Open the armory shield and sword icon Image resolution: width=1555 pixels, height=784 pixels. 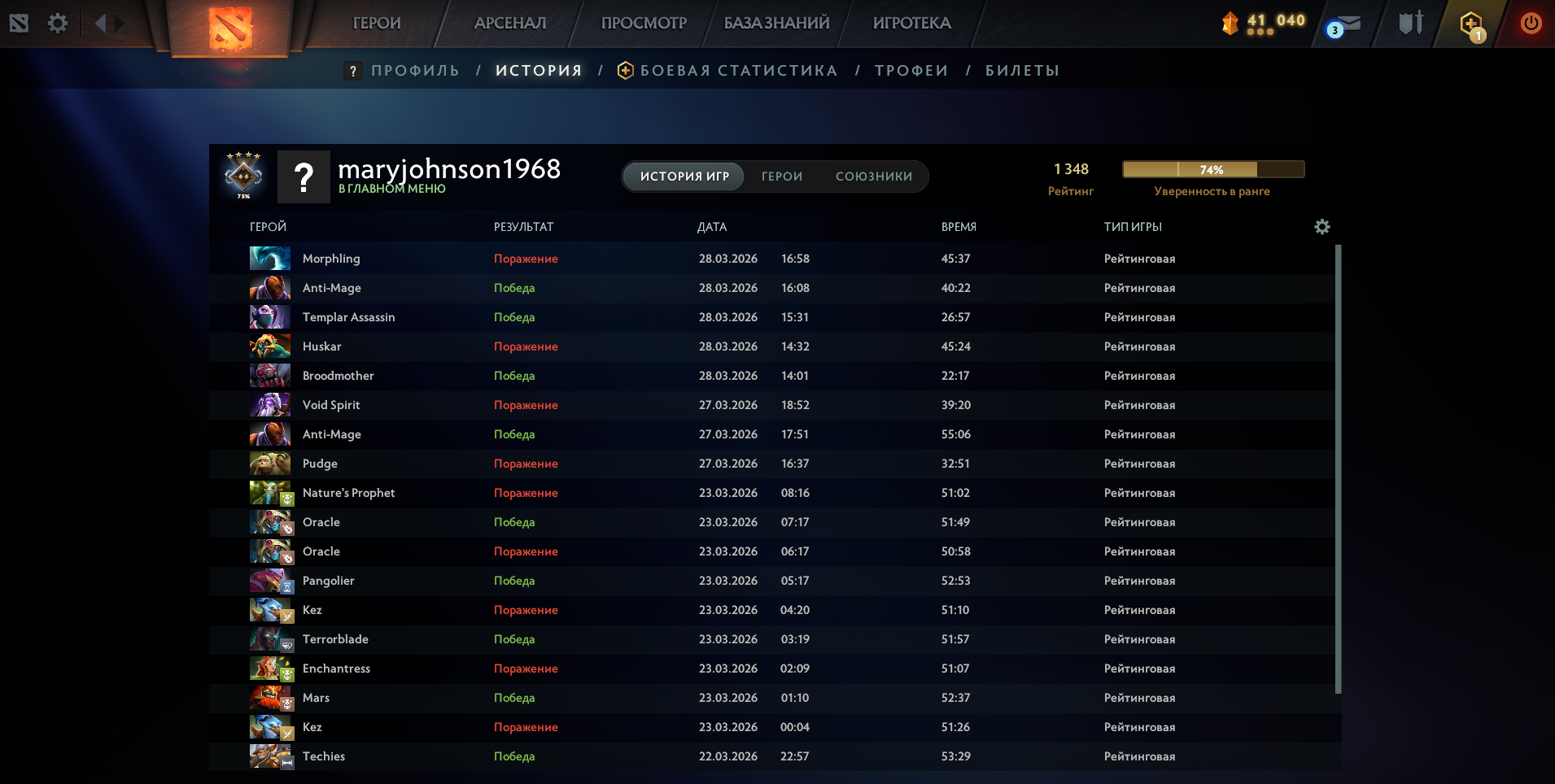click(1410, 23)
